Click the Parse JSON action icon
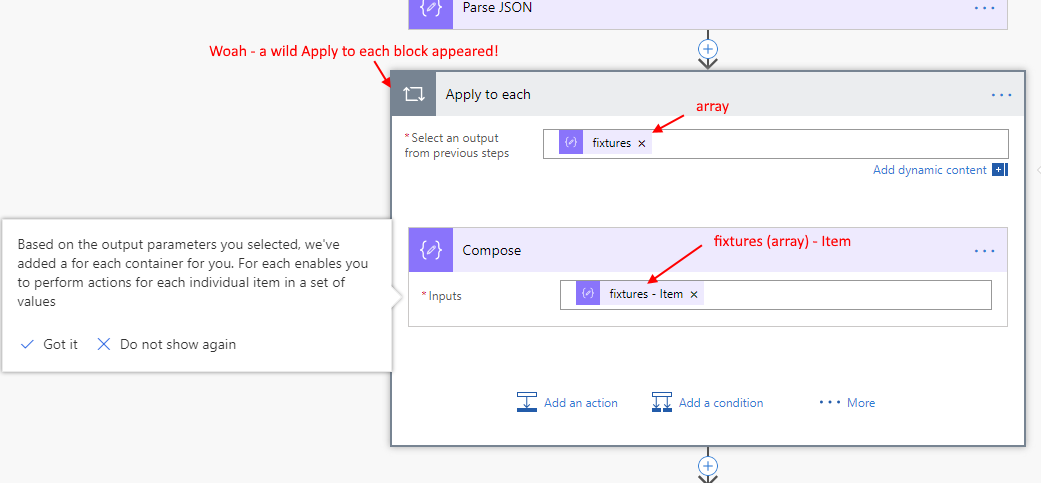This screenshot has height=483, width=1041. pyautogui.click(x=432, y=8)
